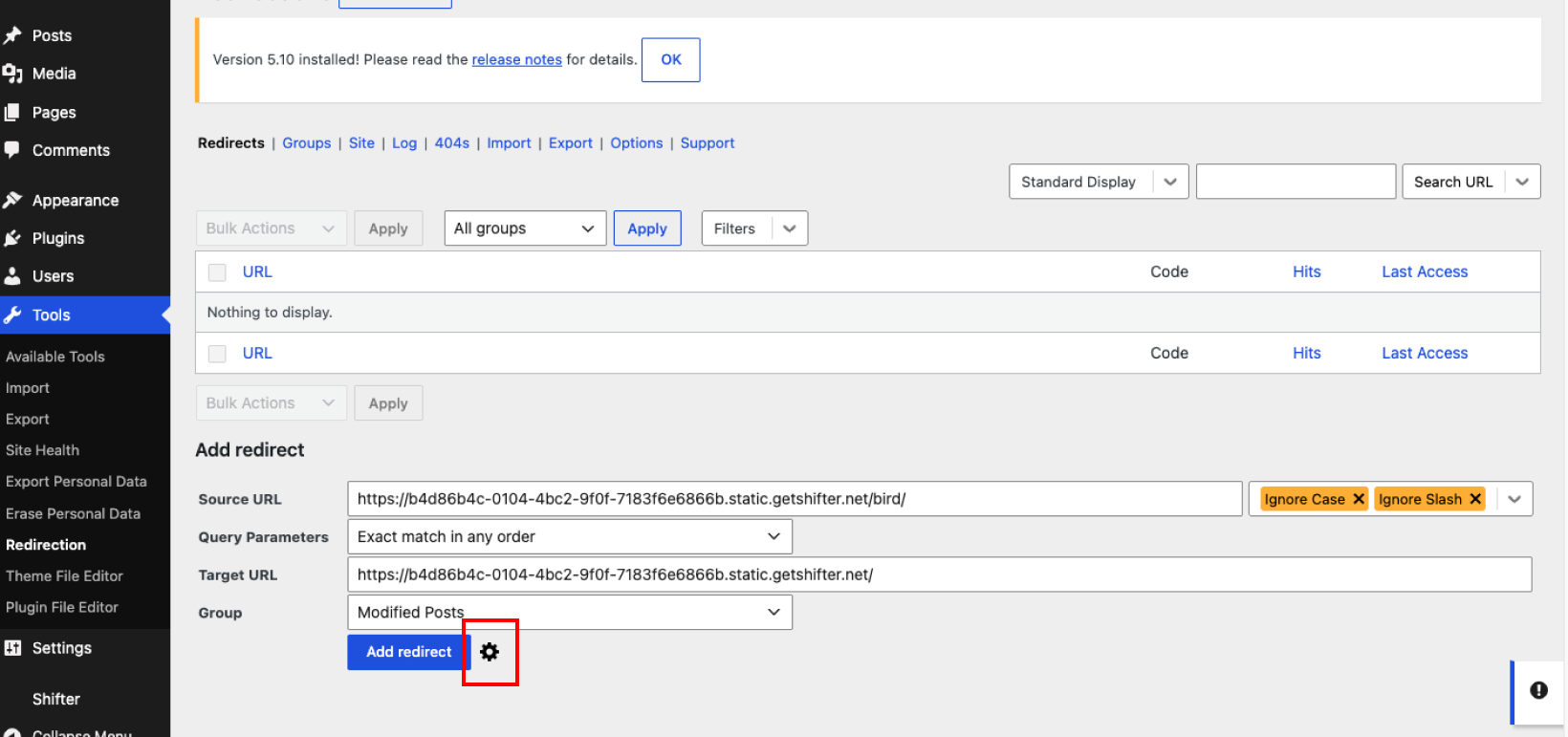Open the bottom Bulk Actions dropdown
This screenshot has height=737, width=1568.
pyautogui.click(x=271, y=403)
